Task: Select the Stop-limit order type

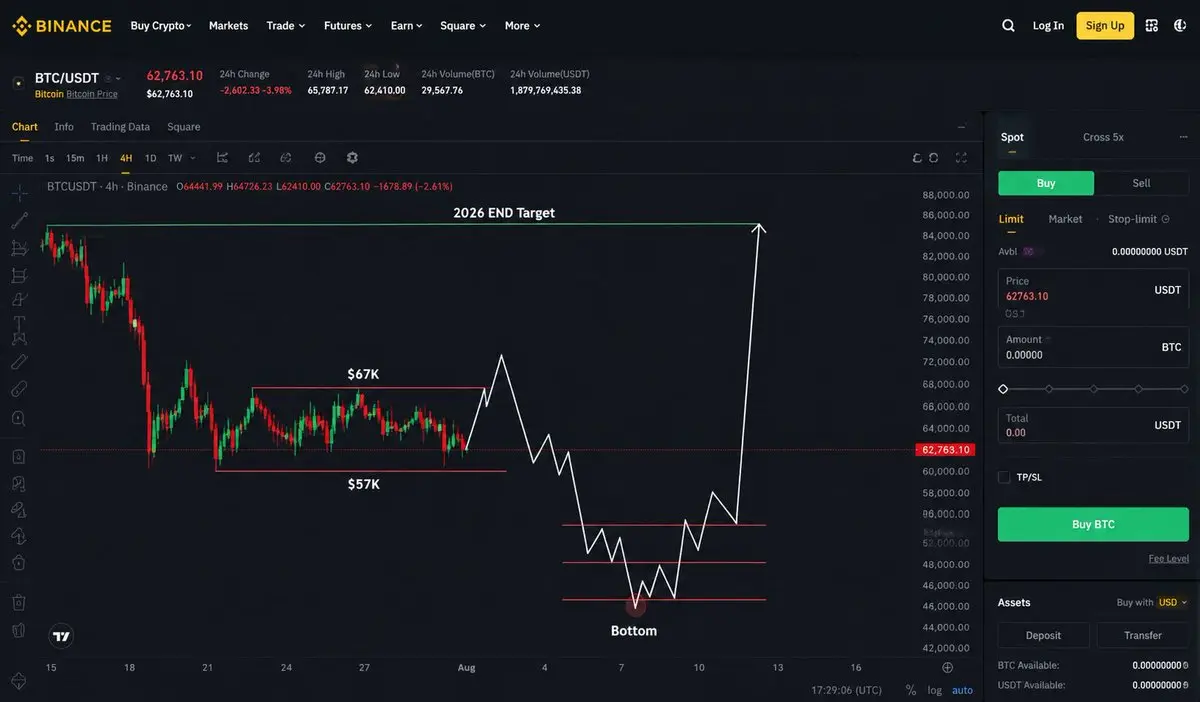Action: tap(1132, 219)
